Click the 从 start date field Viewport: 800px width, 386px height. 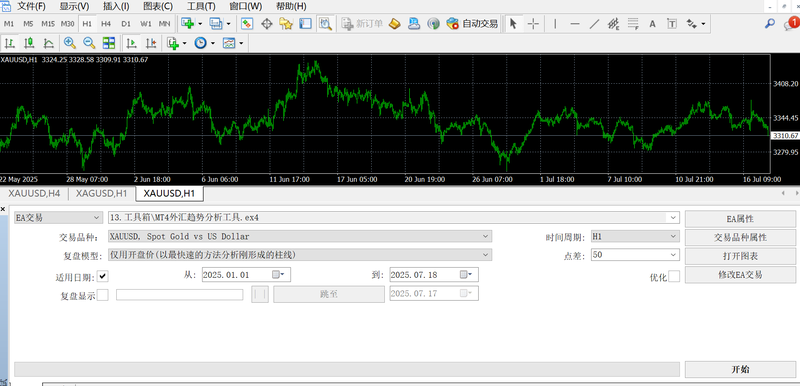pos(246,274)
